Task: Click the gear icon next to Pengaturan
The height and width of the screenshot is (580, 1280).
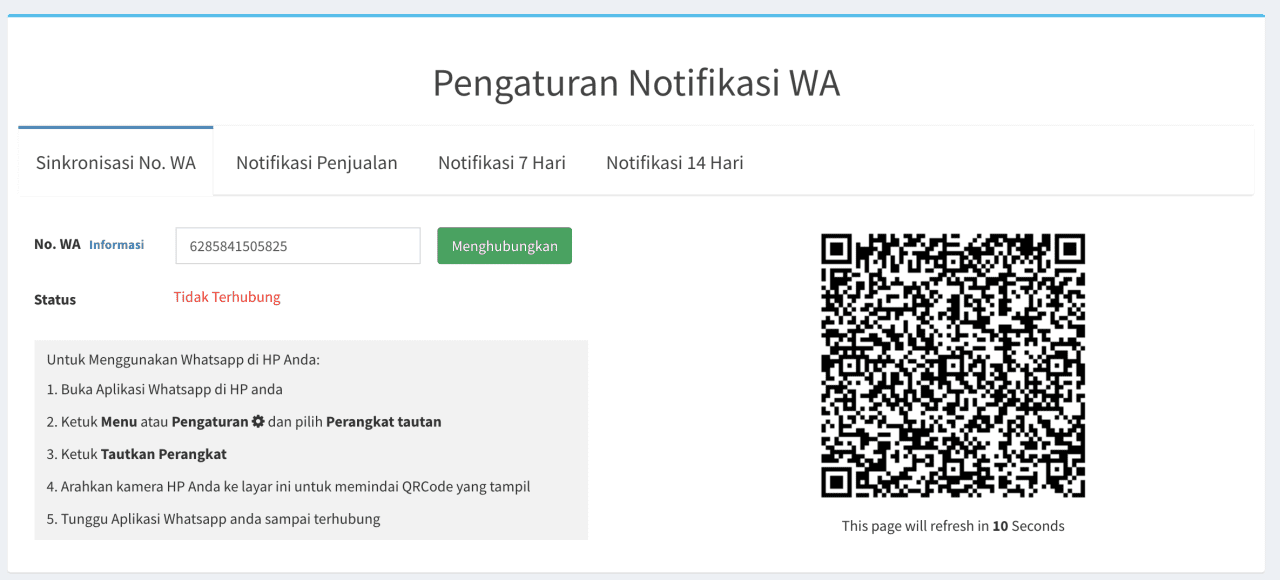Action: pyautogui.click(x=258, y=421)
